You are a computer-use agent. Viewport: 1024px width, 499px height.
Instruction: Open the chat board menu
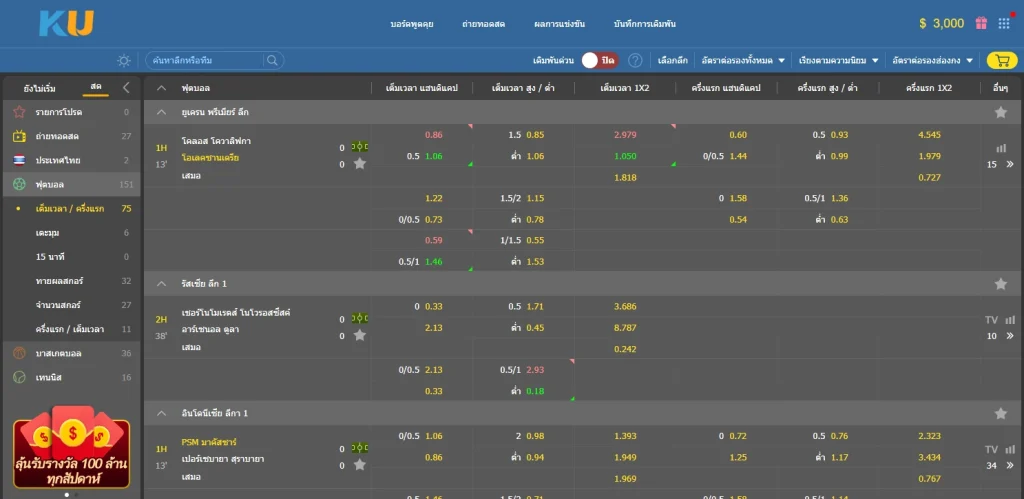tap(412, 24)
